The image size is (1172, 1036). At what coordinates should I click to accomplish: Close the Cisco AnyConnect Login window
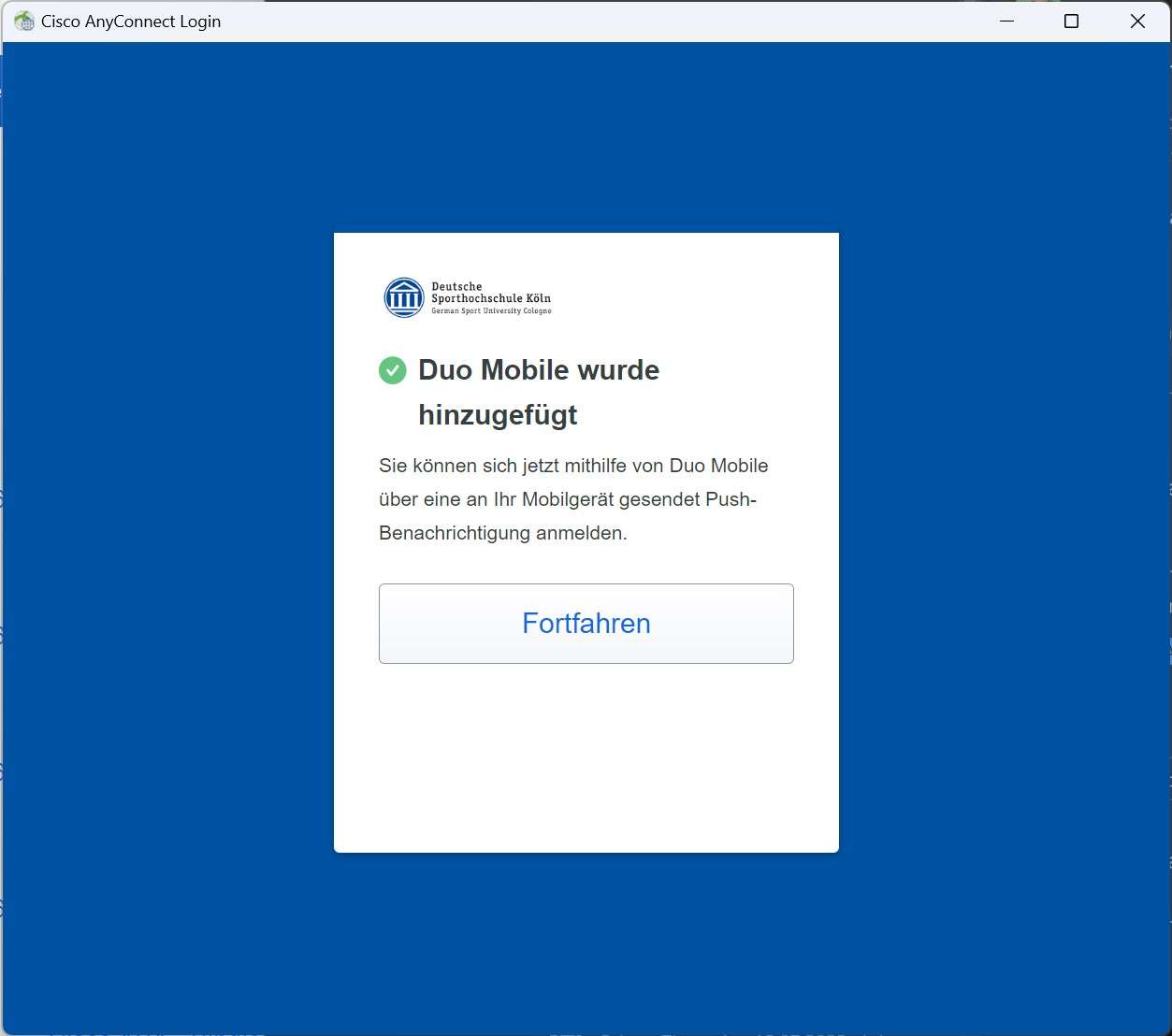[x=1137, y=21]
